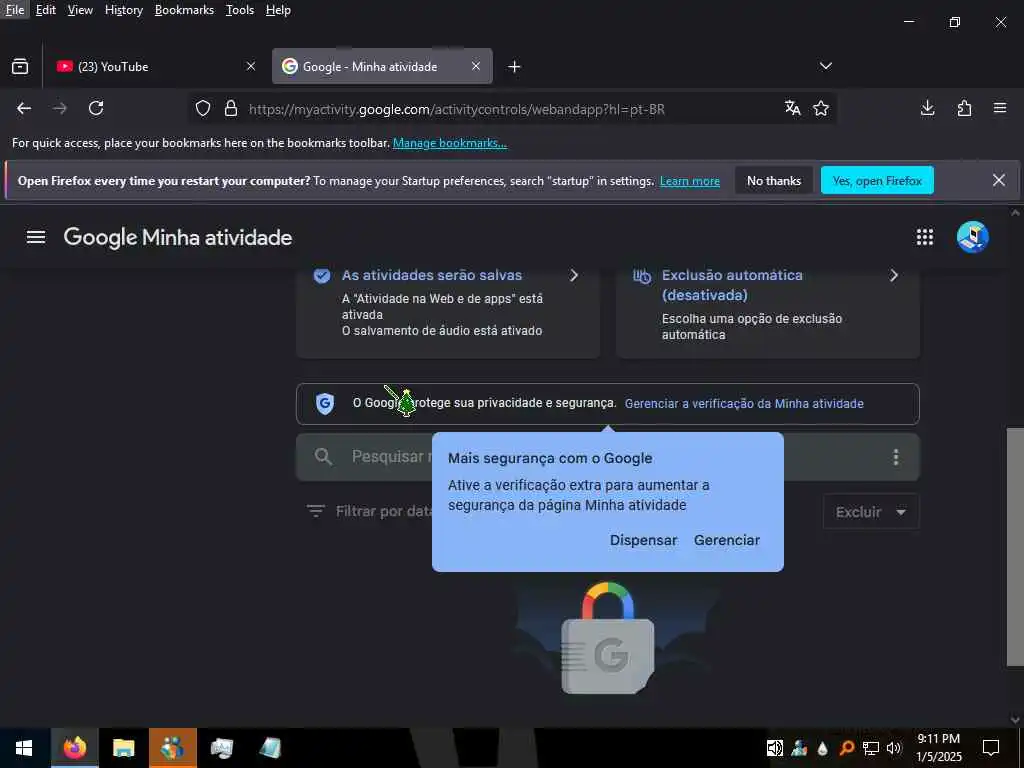Open File Explorer from the taskbar
1024x768 pixels.
tap(123, 748)
